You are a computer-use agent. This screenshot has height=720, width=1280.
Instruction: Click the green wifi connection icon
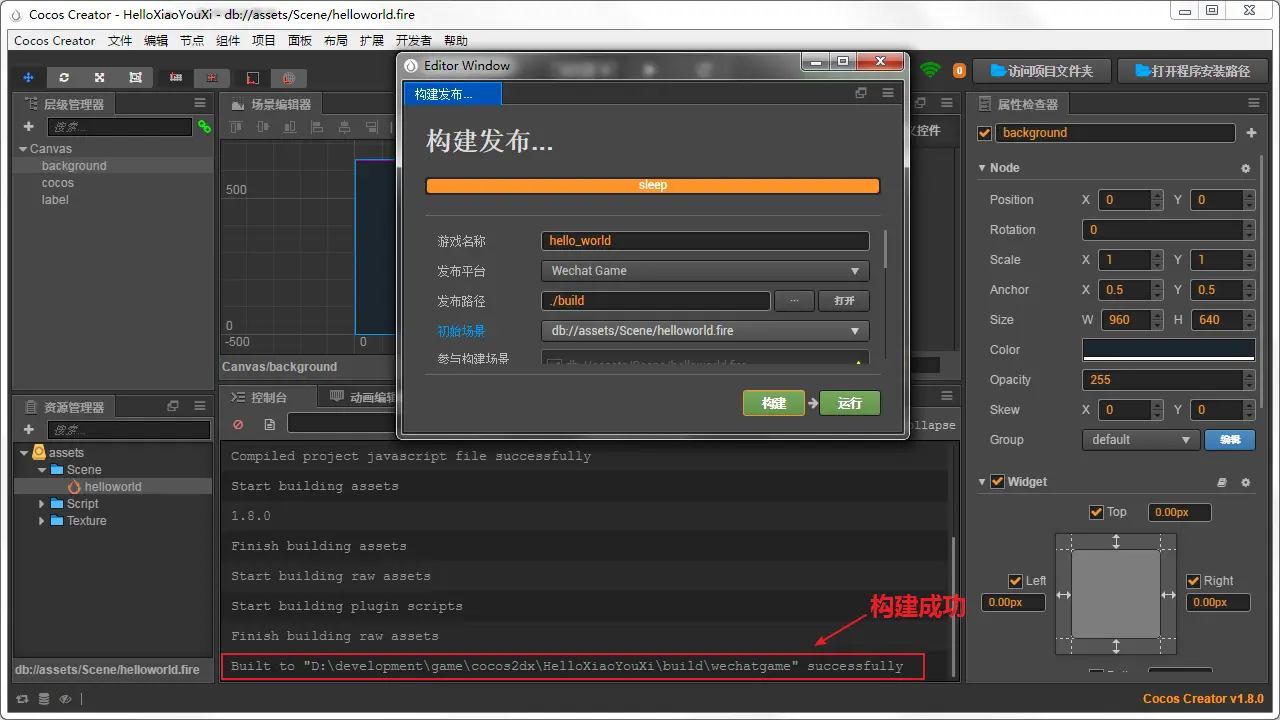point(930,70)
